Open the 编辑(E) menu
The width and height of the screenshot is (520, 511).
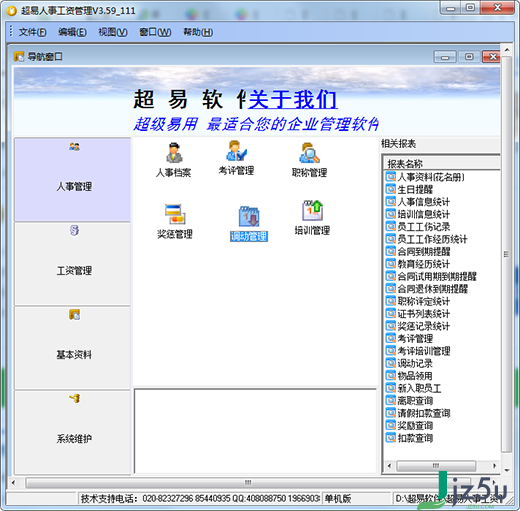(x=72, y=32)
